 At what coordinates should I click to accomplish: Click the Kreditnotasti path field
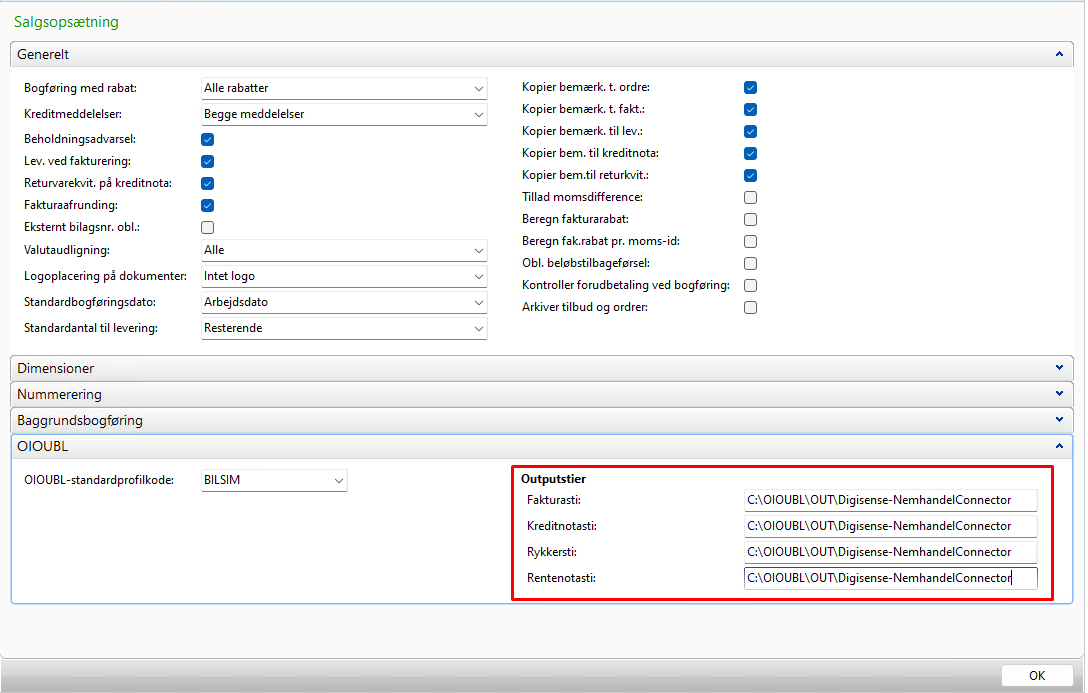coord(890,526)
